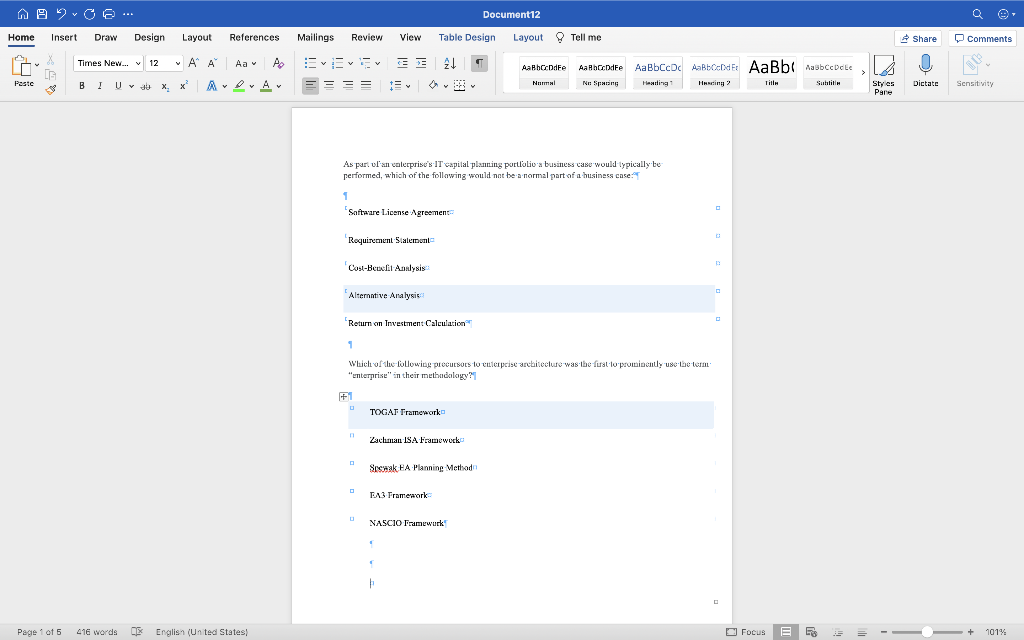Click the table move handle beside TOGAF
Image resolution: width=1024 pixels, height=640 pixels.
pos(344,396)
